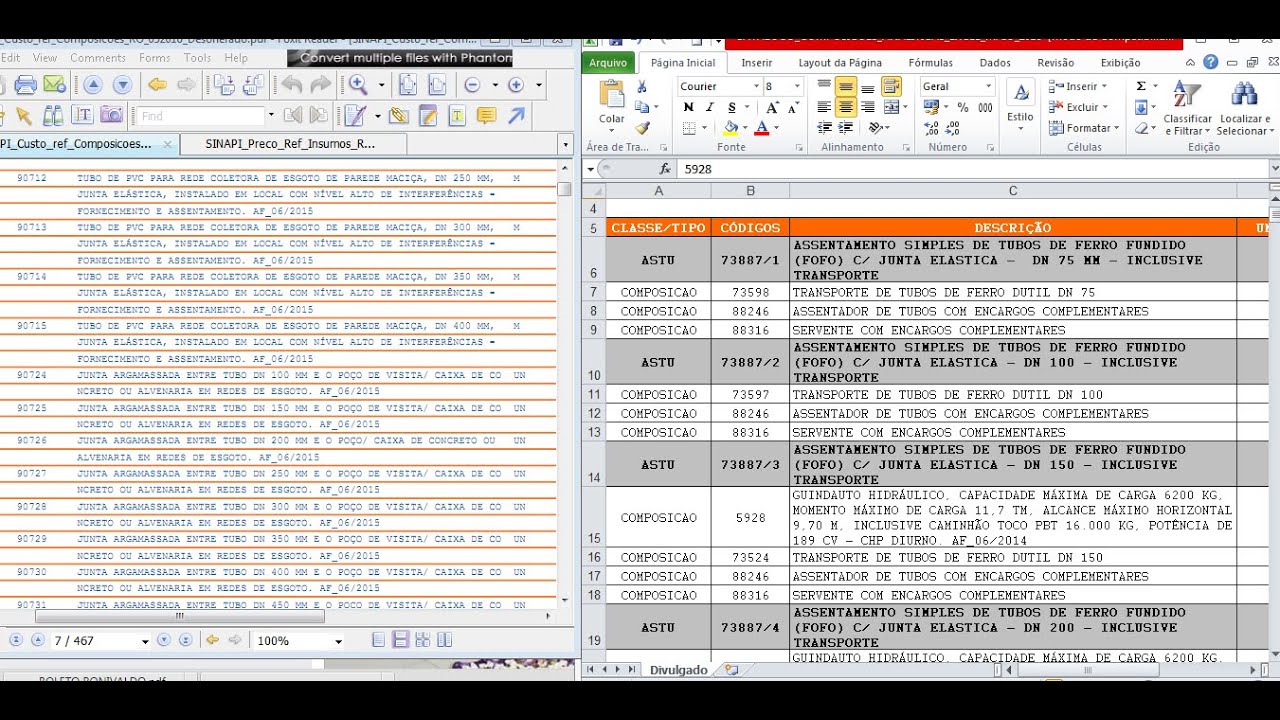Toggle Continuous page layout in Foxit status bar

(400, 640)
